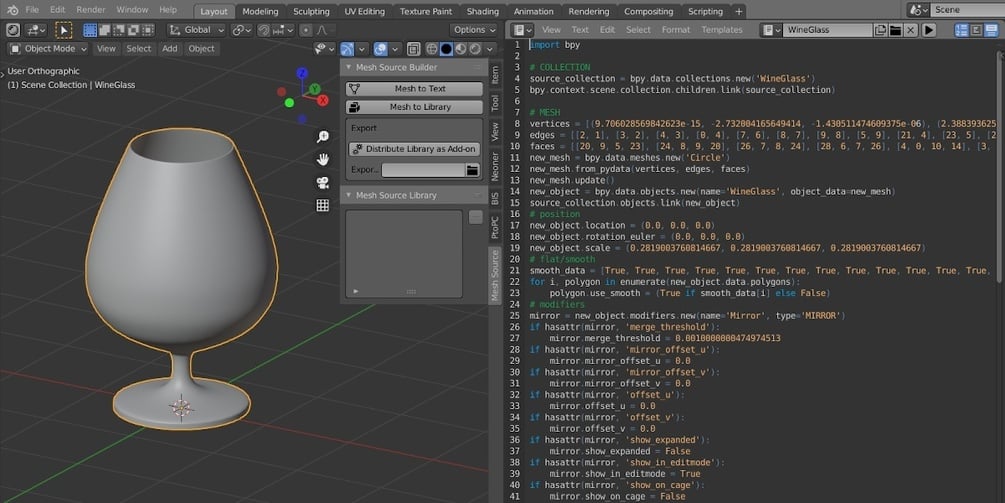Image resolution: width=1005 pixels, height=503 pixels.
Task: Click the Export path input field
Action: pos(423,170)
